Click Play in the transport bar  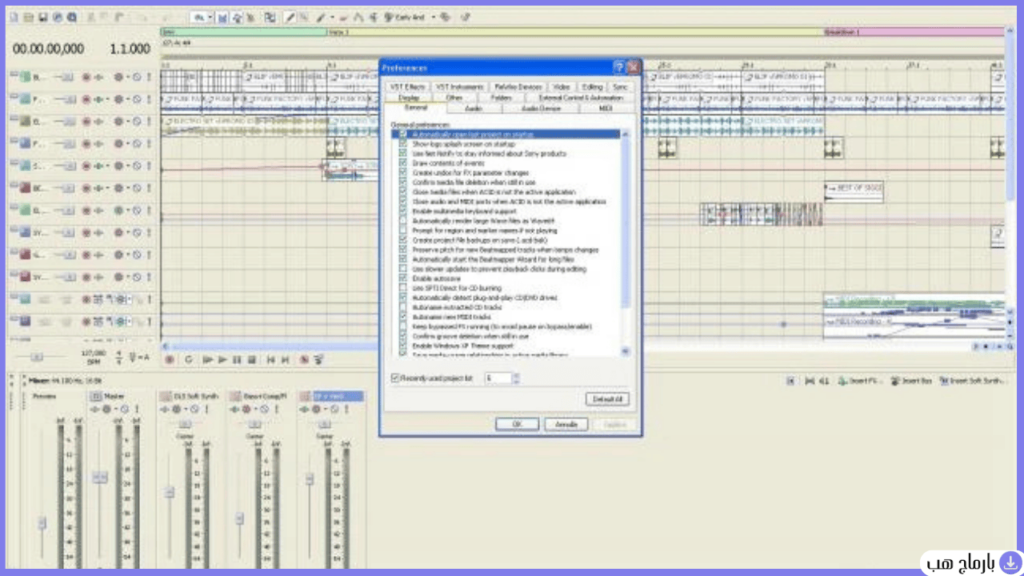[223, 360]
